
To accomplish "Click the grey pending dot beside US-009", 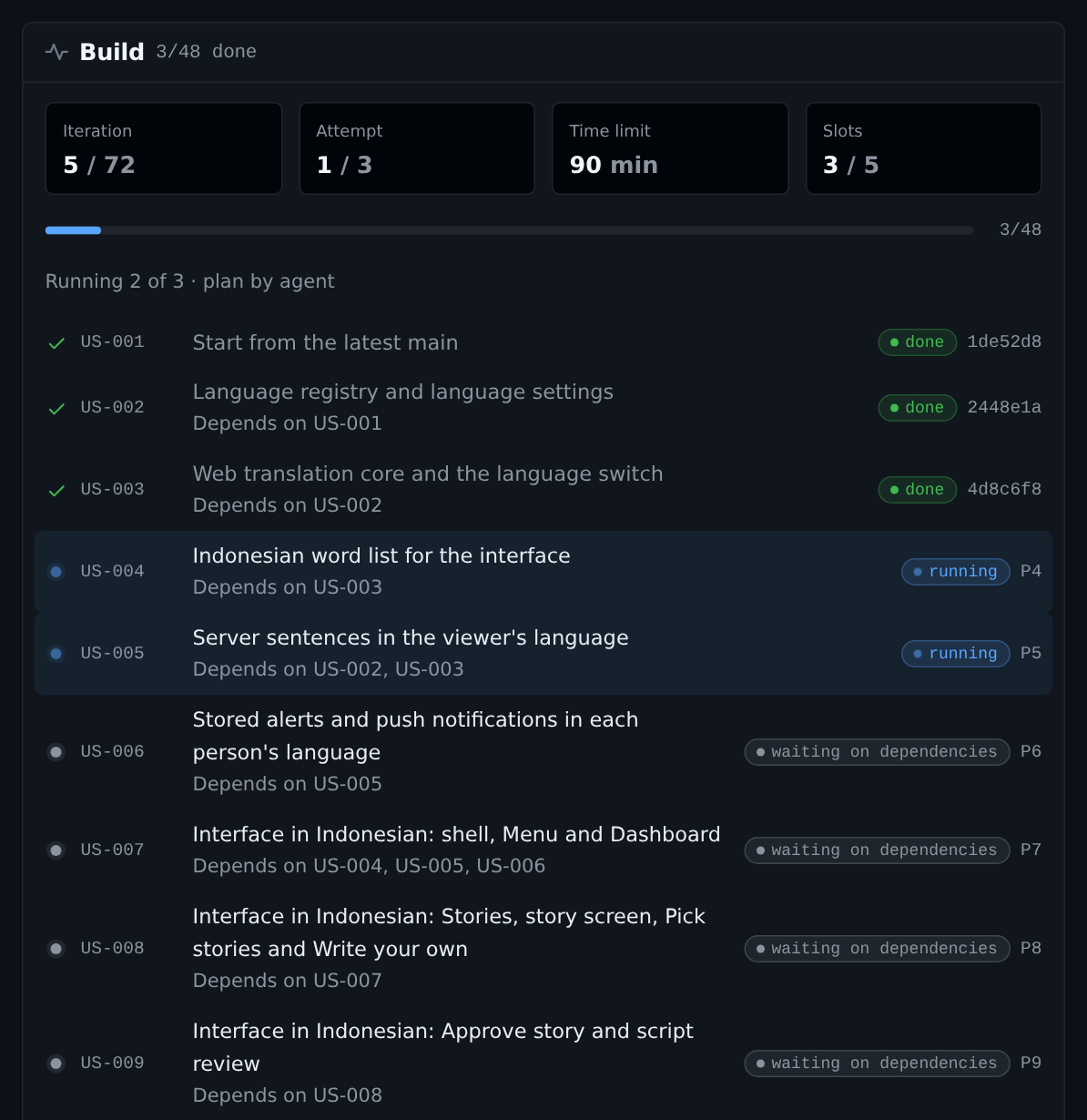I will (56, 1064).
